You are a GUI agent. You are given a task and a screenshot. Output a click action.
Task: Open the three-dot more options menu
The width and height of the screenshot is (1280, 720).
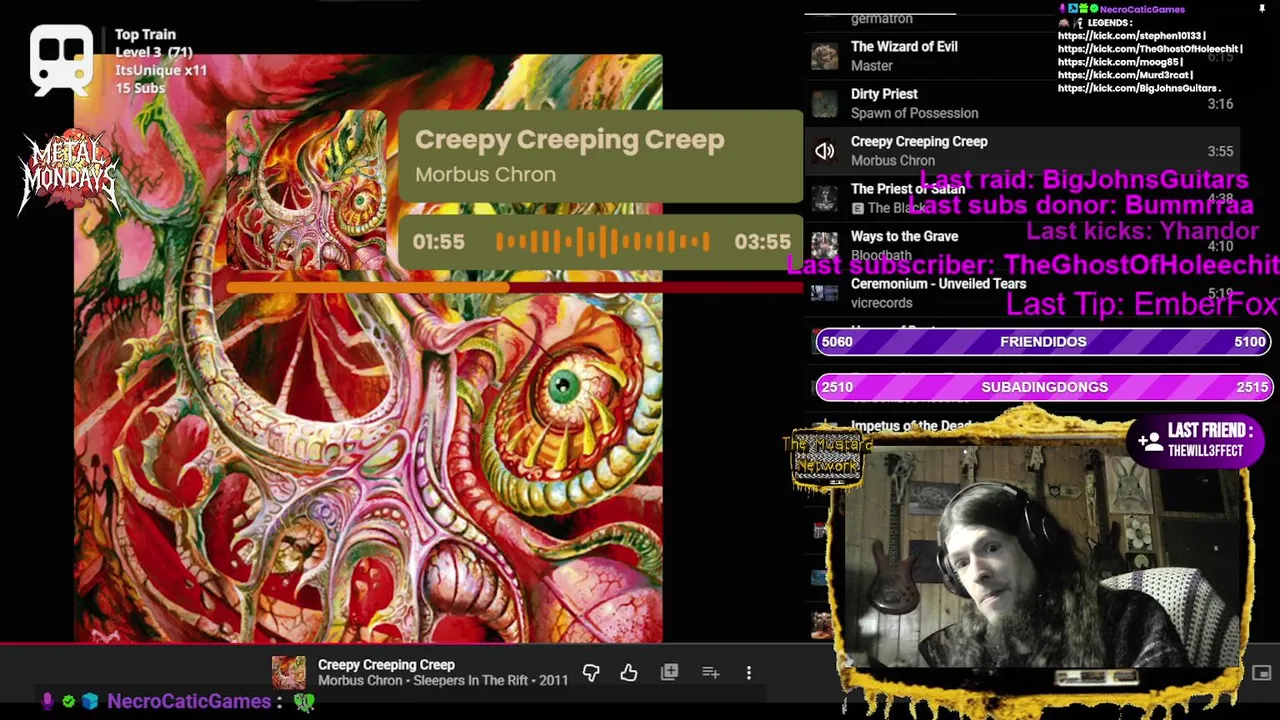point(749,673)
